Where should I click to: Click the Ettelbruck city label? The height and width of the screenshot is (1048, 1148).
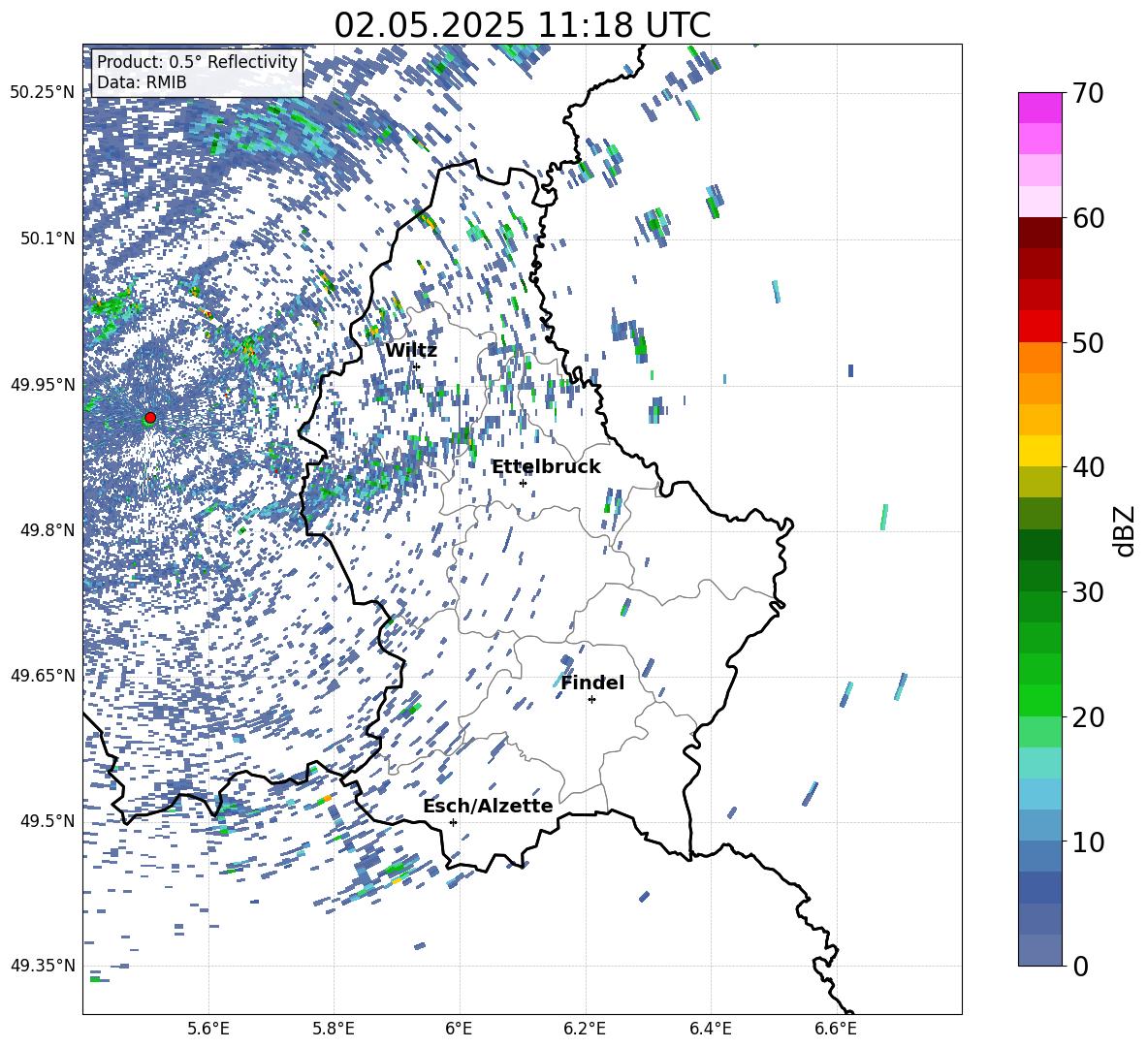(546, 467)
